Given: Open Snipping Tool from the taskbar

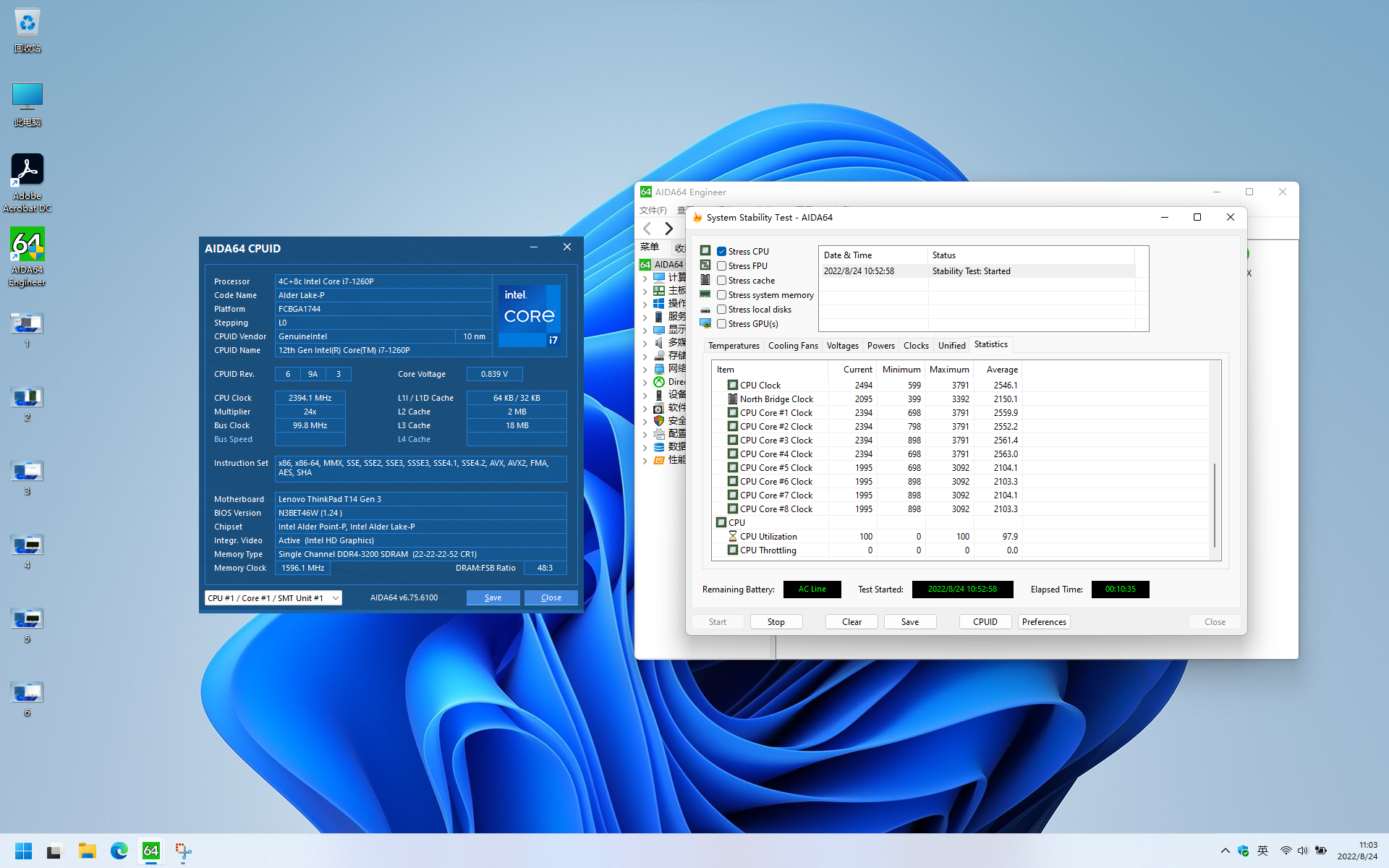Looking at the screenshot, I should tap(183, 851).
